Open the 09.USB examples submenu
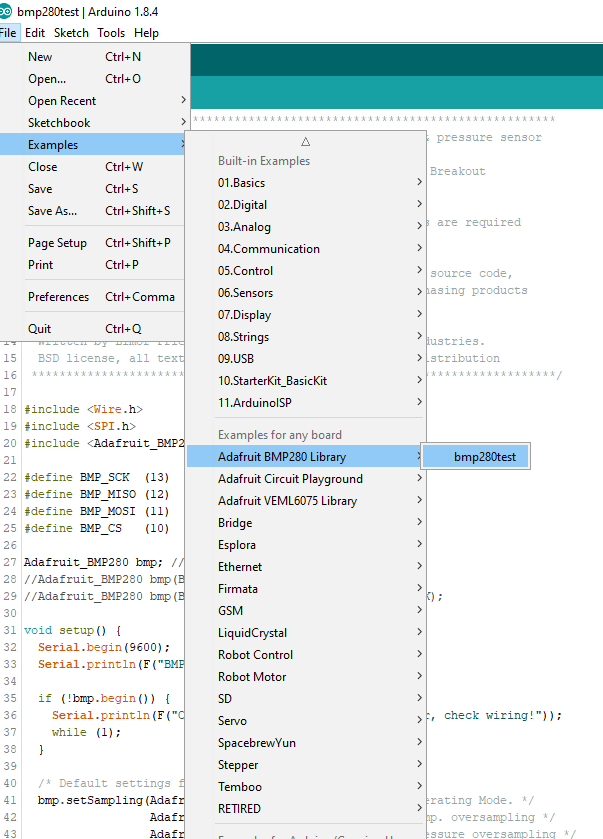Screen dimensions: 603x839 [x=306, y=358]
